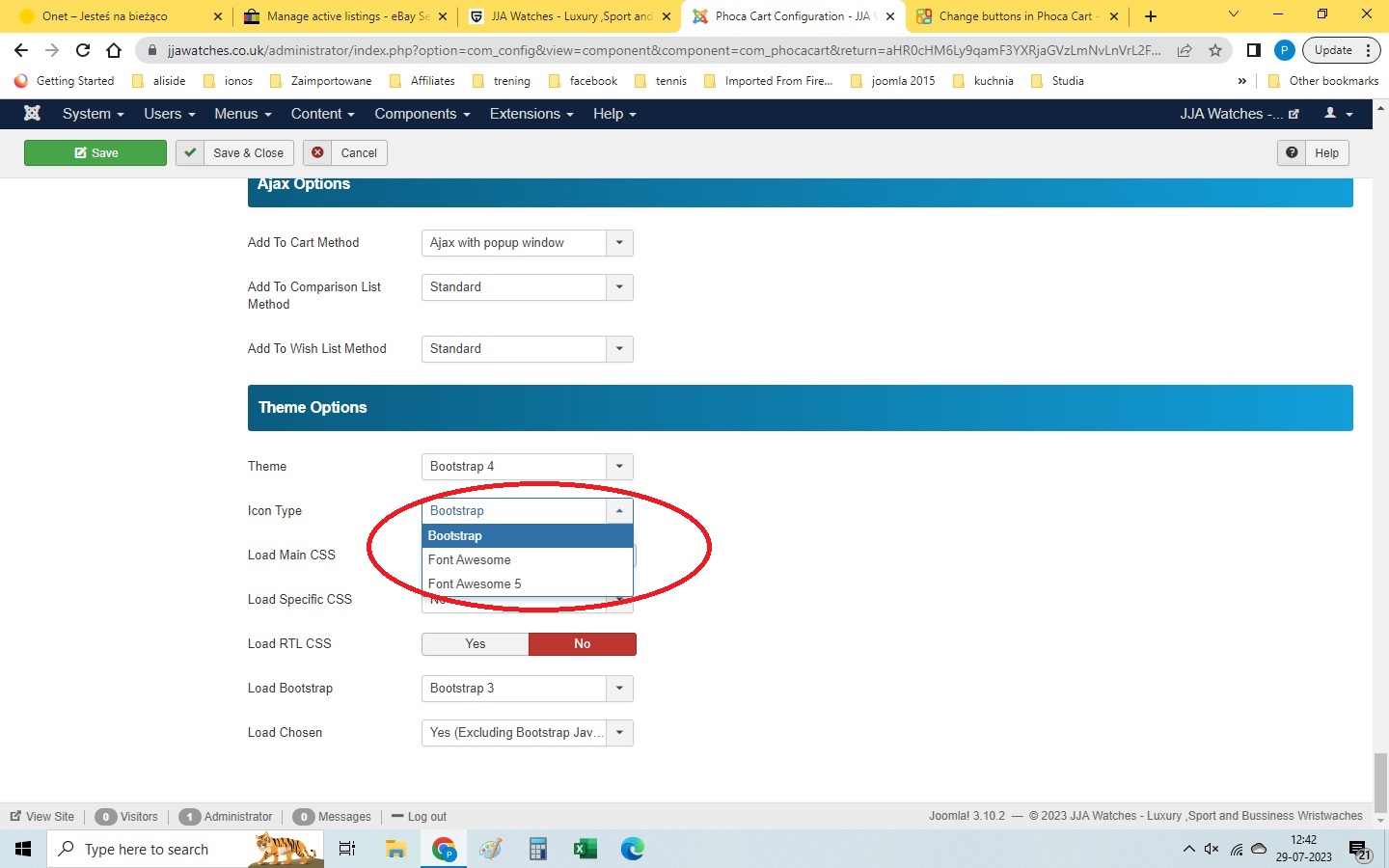Click the Cancel red X icon
This screenshot has height=868, width=1389.
(317, 152)
